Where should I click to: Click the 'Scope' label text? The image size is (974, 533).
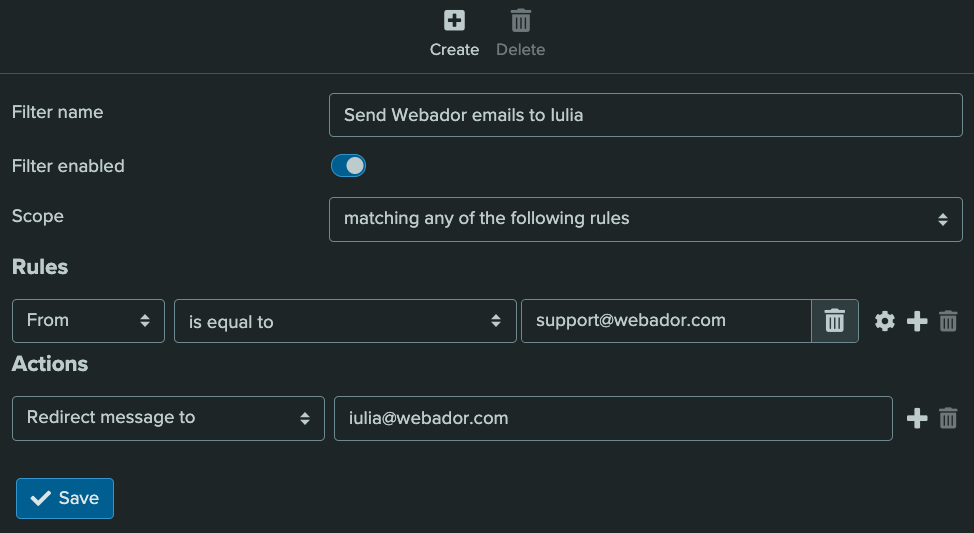coord(38,216)
